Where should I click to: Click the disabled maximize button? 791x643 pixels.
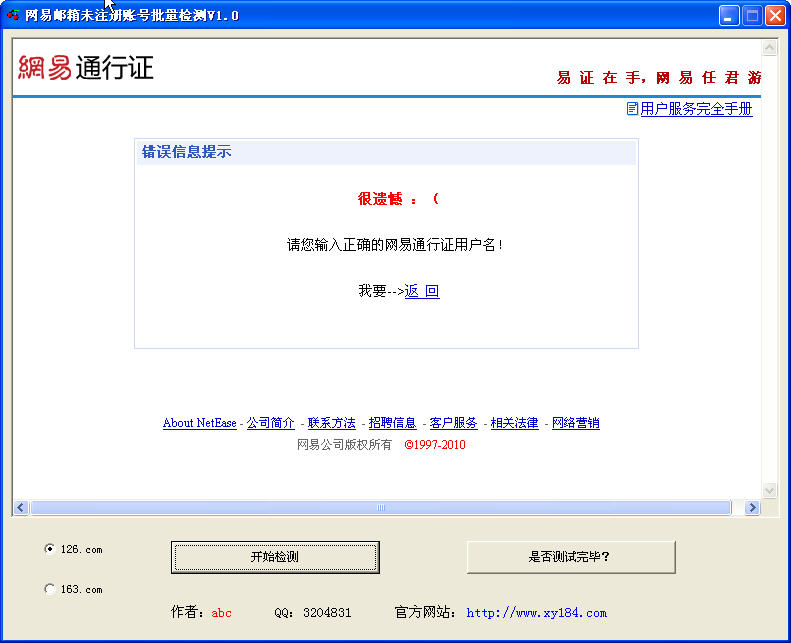(752, 16)
